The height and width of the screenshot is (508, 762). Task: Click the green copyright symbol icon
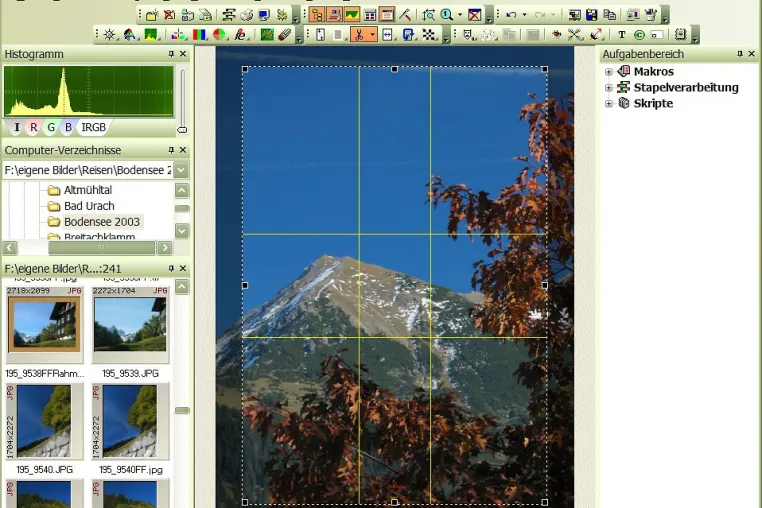639,35
